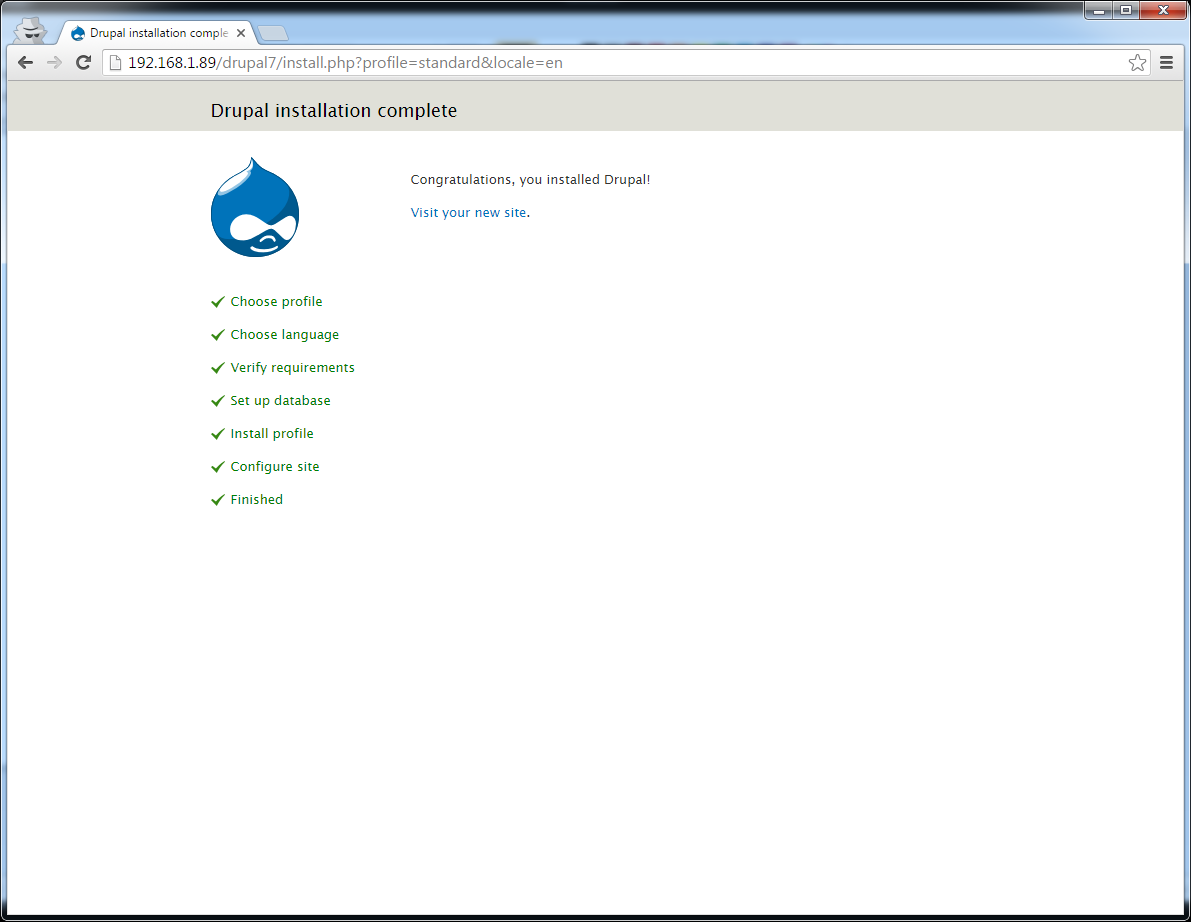Screen dimensions: 1191x922
Task: Reload the page with the refresh icon
Action: 84,62
